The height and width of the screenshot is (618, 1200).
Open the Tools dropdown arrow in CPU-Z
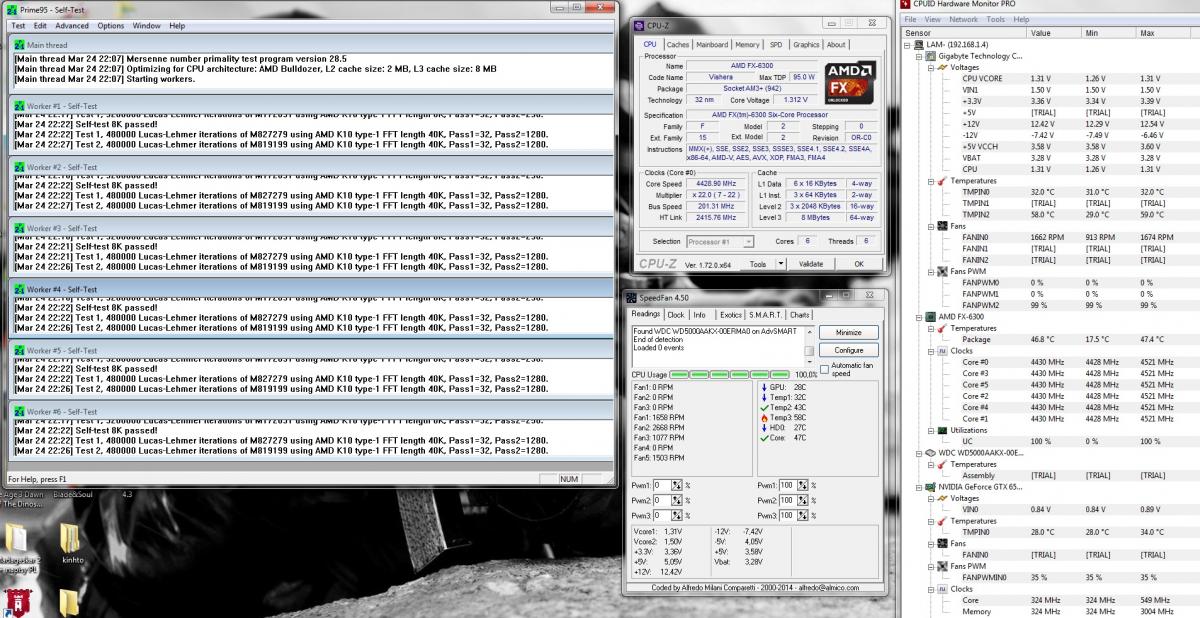point(780,264)
